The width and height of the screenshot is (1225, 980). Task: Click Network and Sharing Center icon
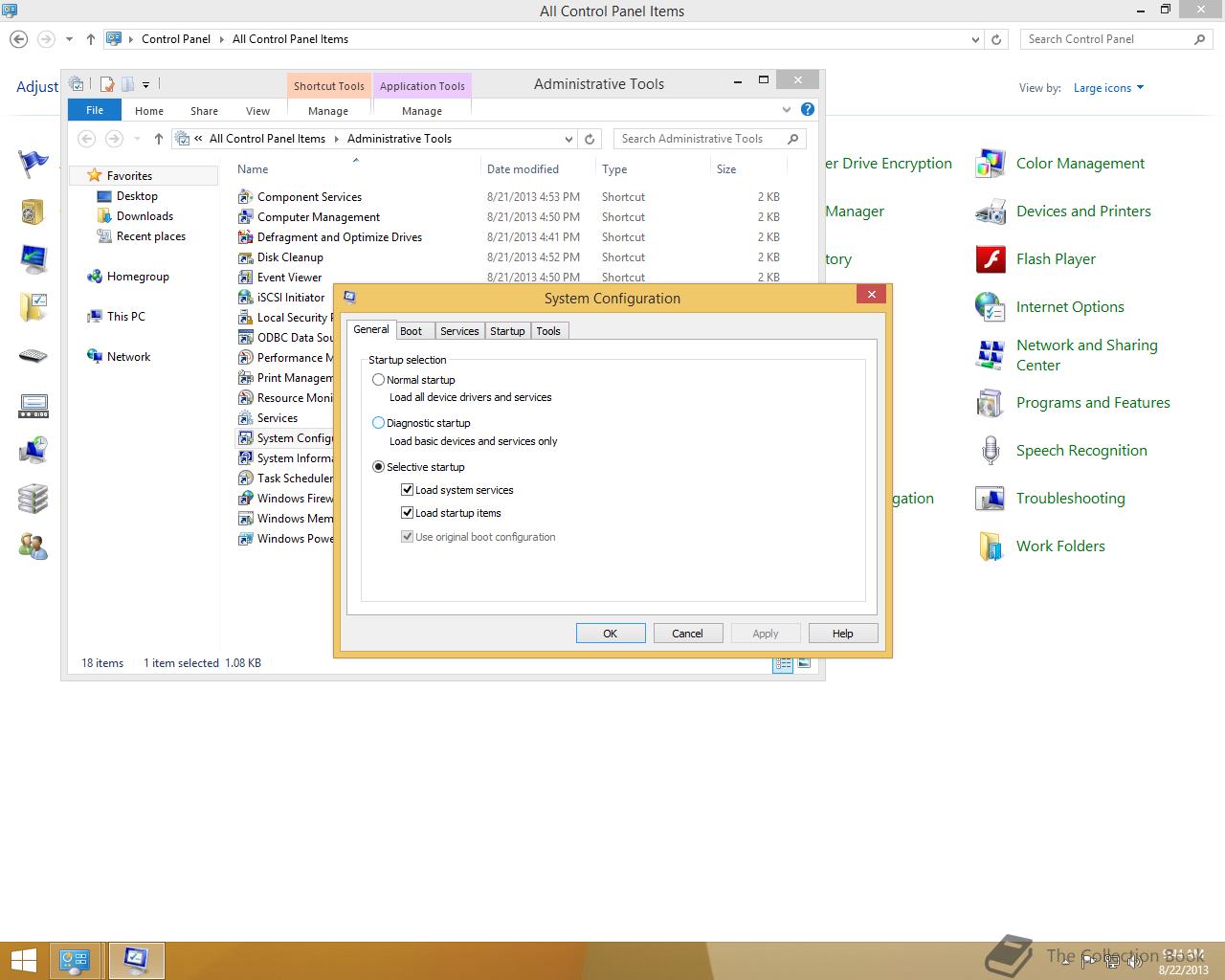tap(990, 355)
